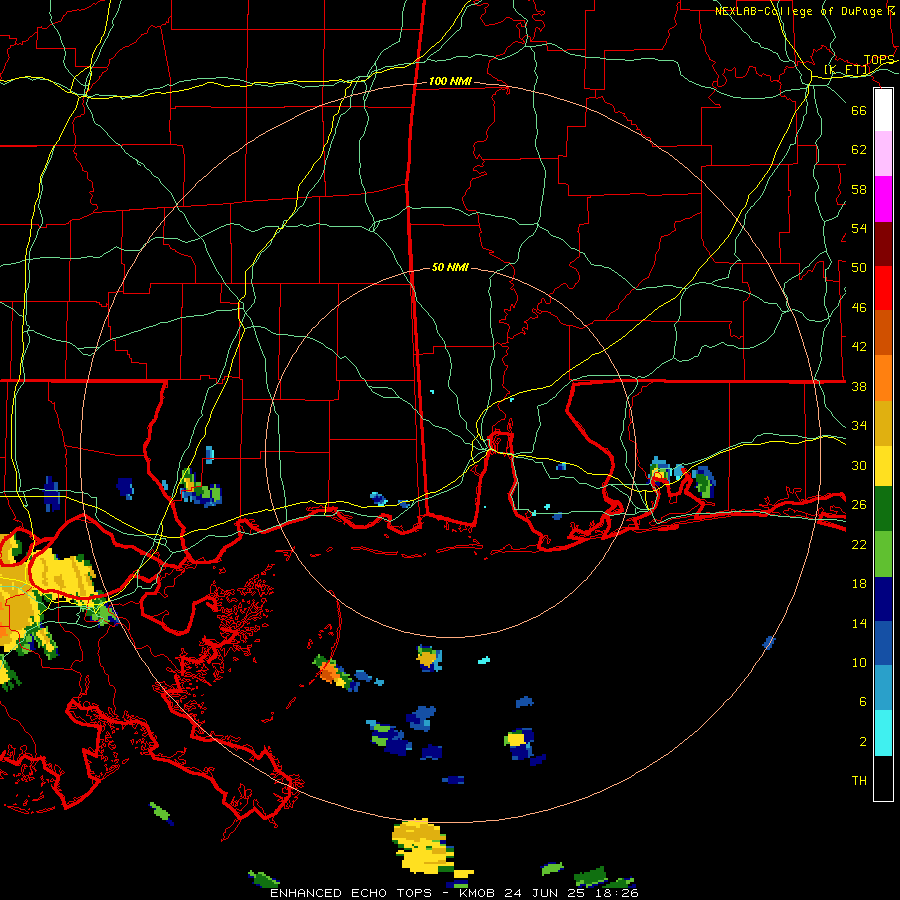Click the 54 legend value
900x900 pixels.
coord(859,228)
